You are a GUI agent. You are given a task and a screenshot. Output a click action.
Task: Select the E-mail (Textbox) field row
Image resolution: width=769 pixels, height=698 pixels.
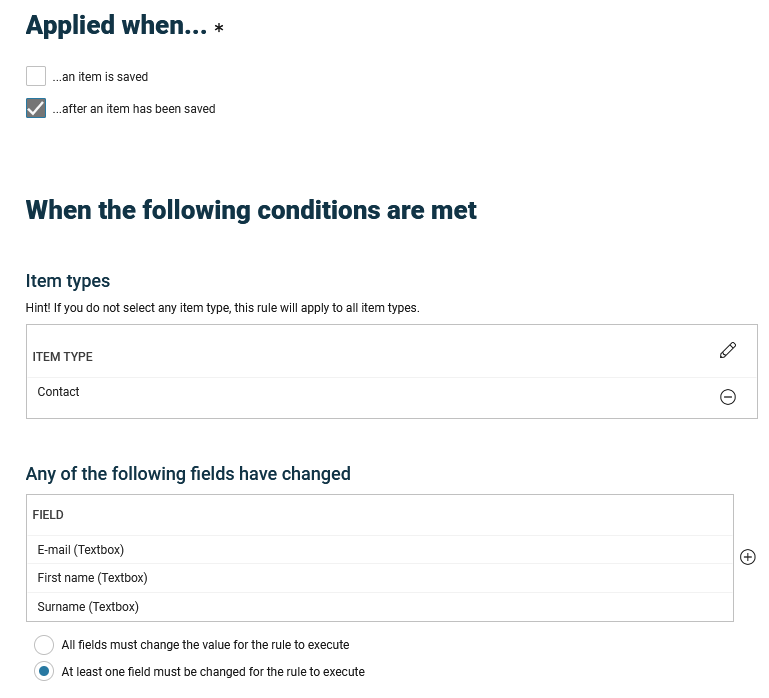pyautogui.click(x=81, y=550)
